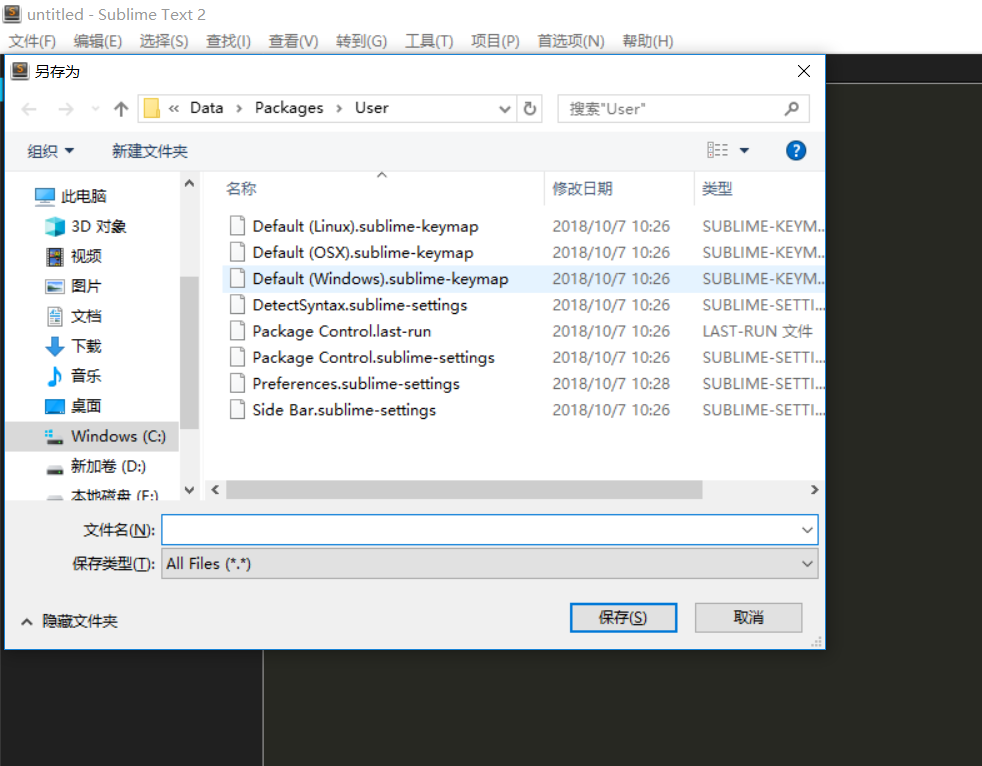This screenshot has width=982, height=766.
Task: Select Default (Linux).sublime-keymap file
Action: (x=365, y=226)
